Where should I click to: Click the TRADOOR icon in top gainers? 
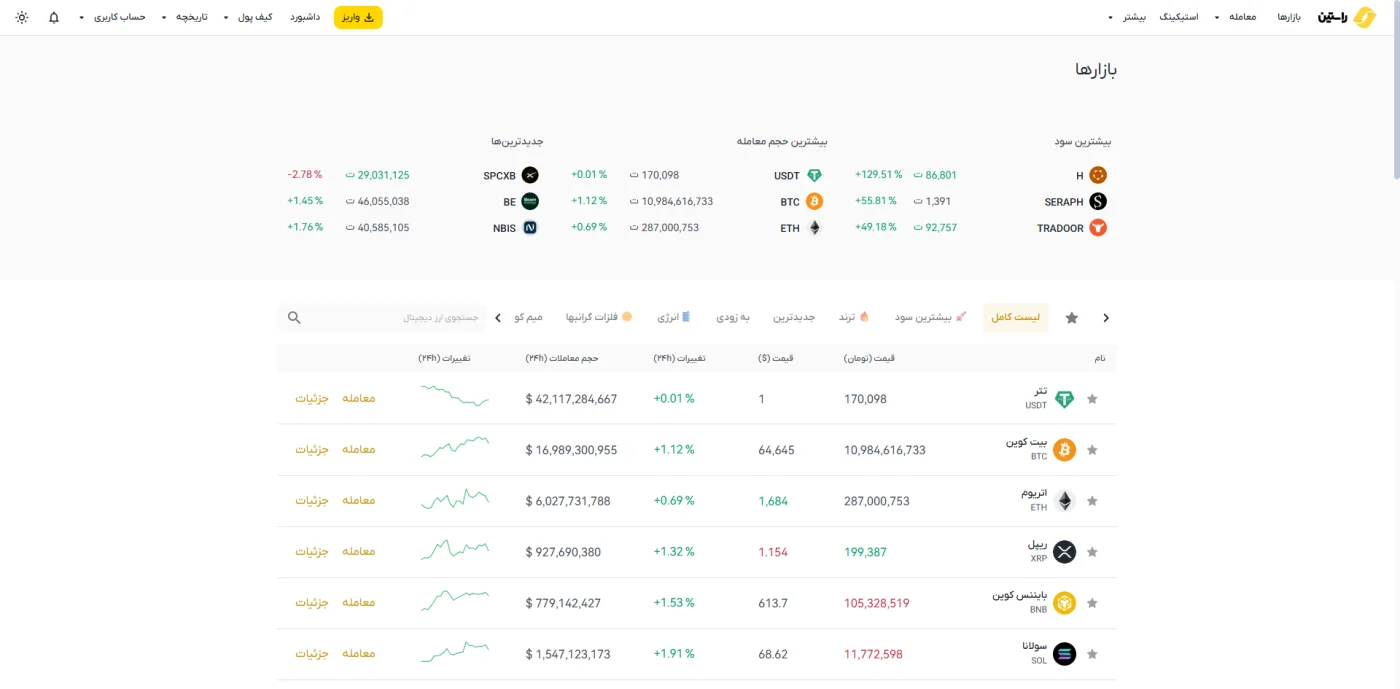pos(1098,228)
